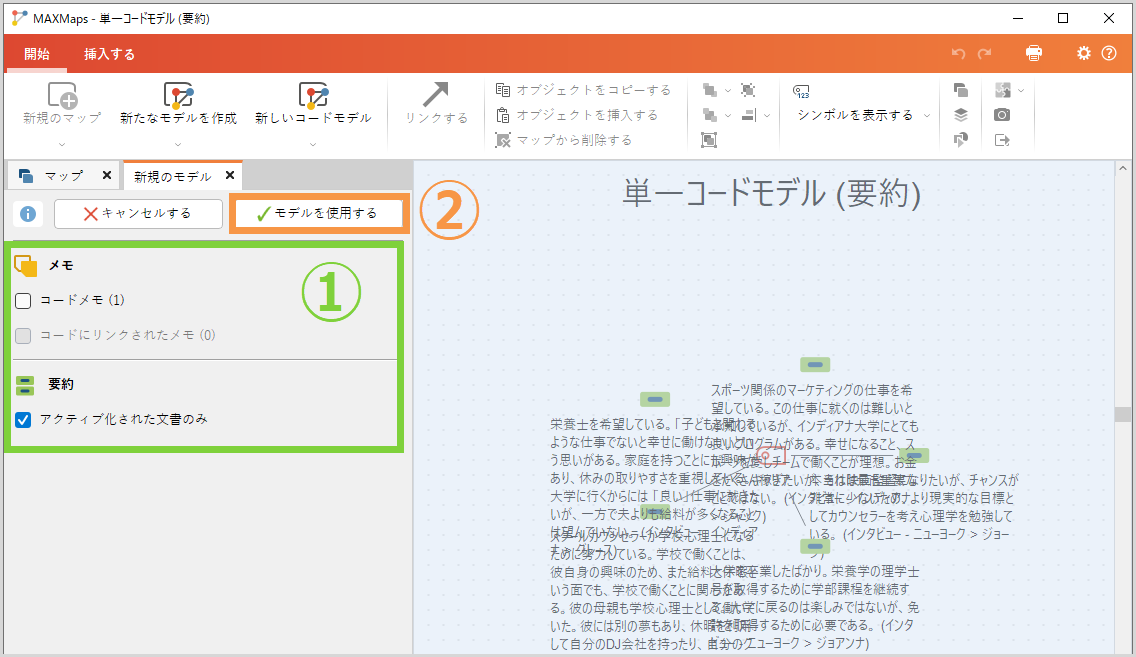This screenshot has height=657, width=1136.
Task: Select the red central code node on canvas
Action: [771, 456]
